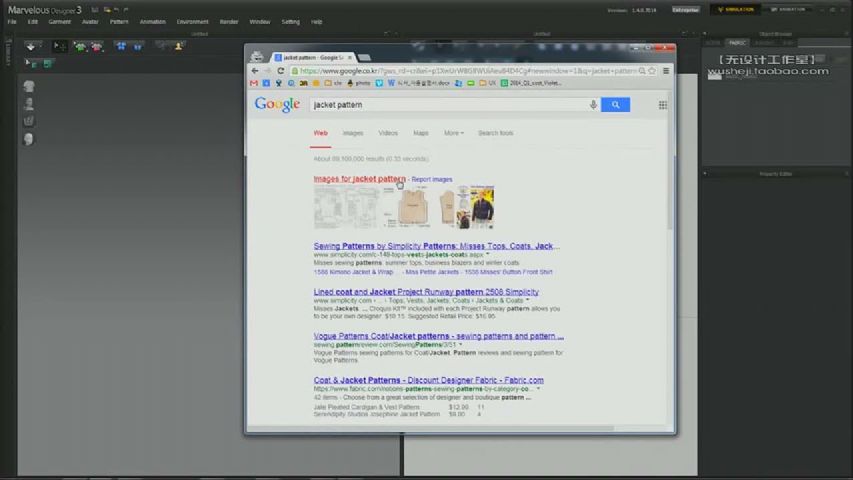
Task: Expand the Property Editor panel arrow
Action: (705, 174)
